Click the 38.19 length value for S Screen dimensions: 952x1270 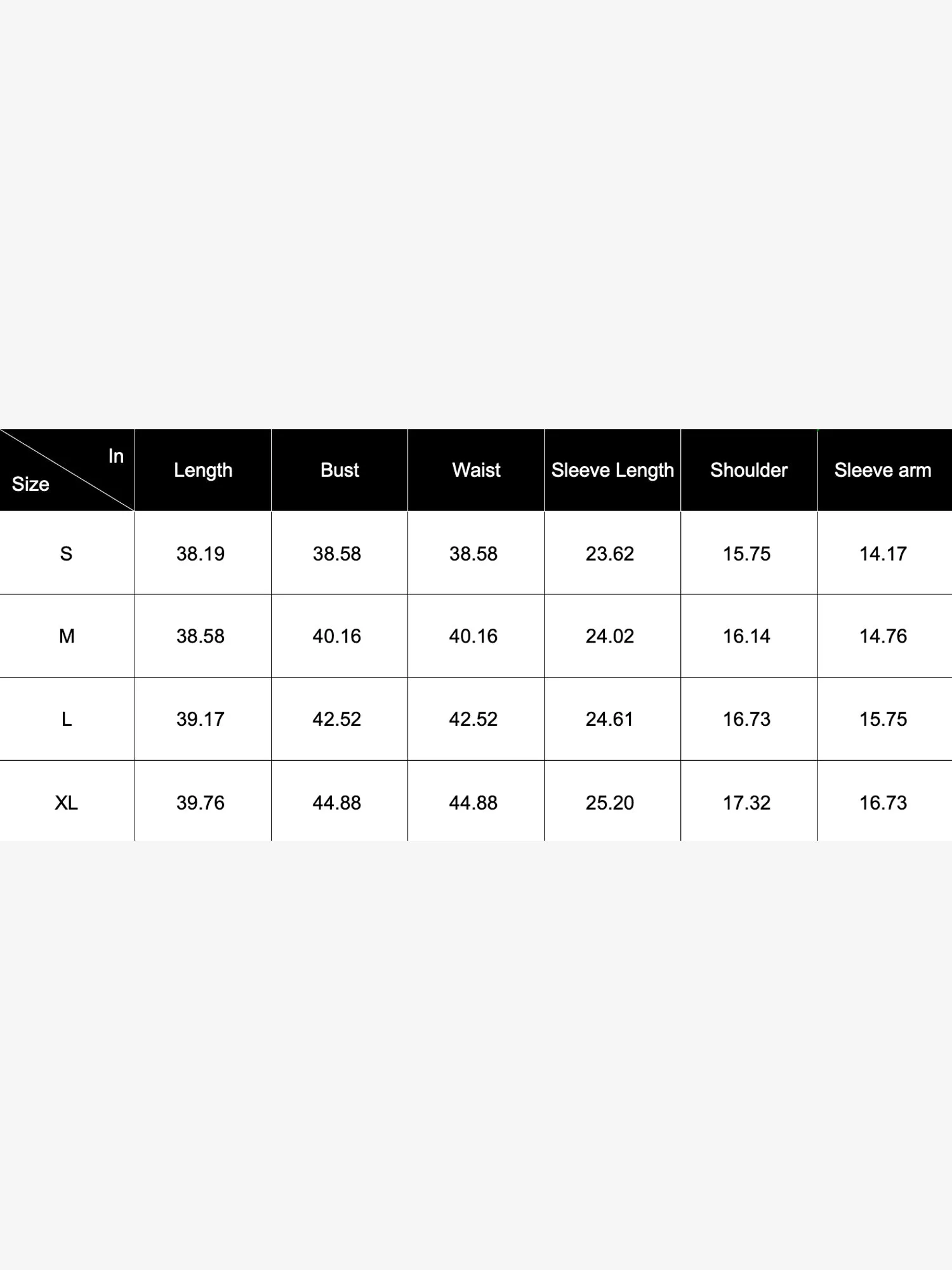(x=201, y=554)
